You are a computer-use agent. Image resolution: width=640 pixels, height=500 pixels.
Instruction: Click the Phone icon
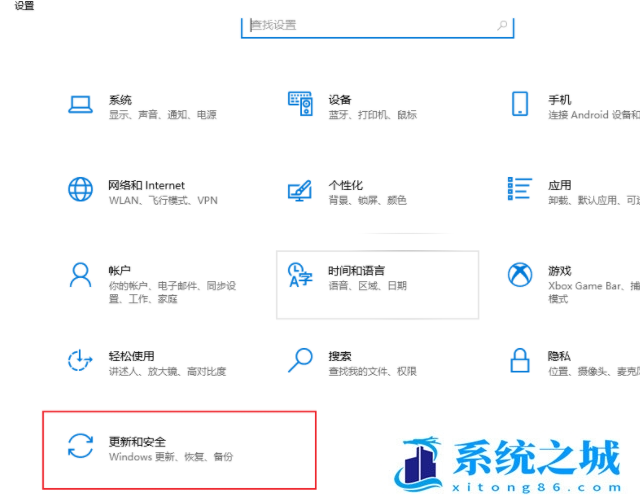tap(520, 104)
